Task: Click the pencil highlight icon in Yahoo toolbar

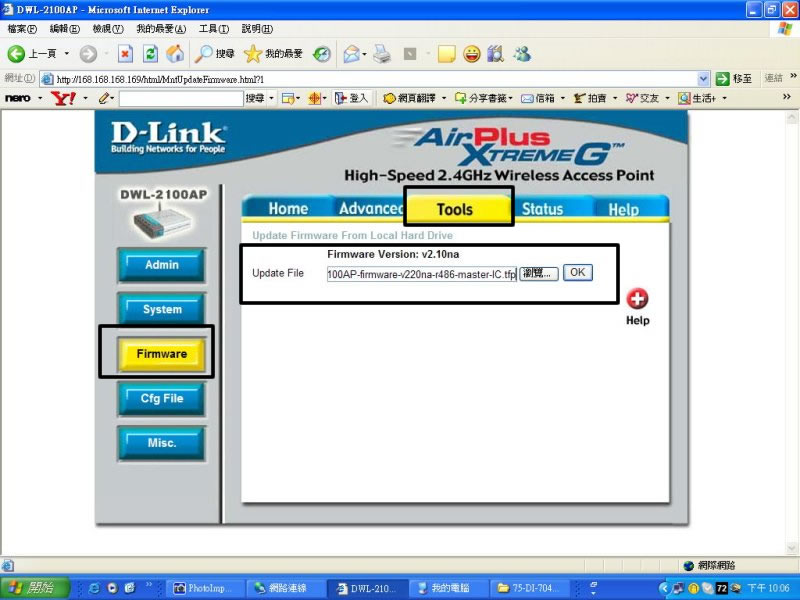Action: pos(105,98)
